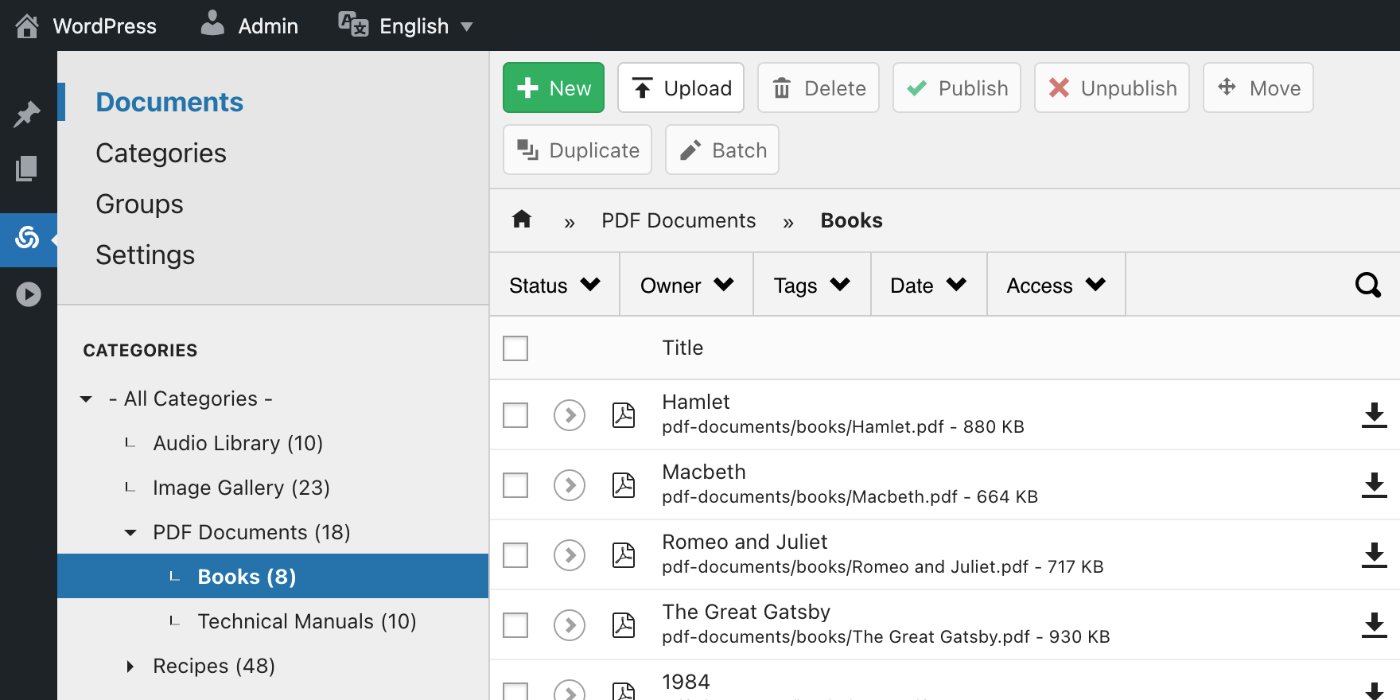Click the Upload button
This screenshot has height=700, width=1400.
[681, 88]
